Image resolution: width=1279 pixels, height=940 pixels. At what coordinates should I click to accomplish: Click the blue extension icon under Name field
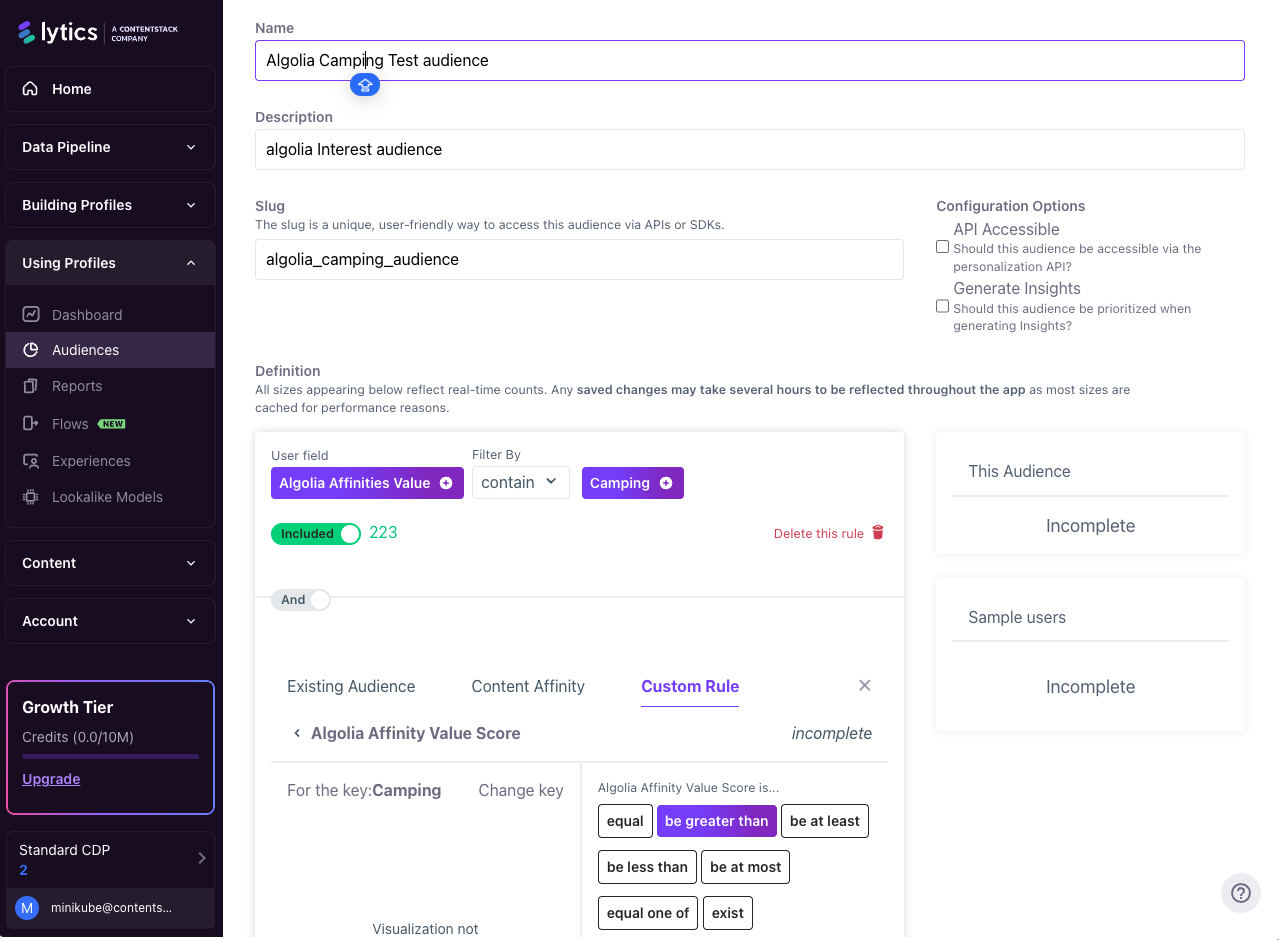(365, 85)
